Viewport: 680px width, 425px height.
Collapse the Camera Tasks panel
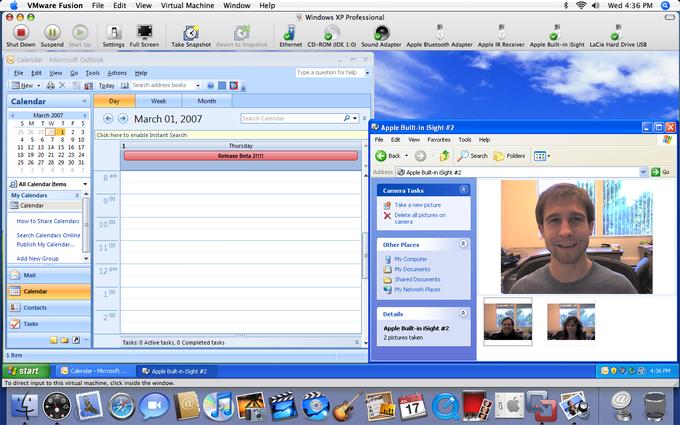pos(463,190)
